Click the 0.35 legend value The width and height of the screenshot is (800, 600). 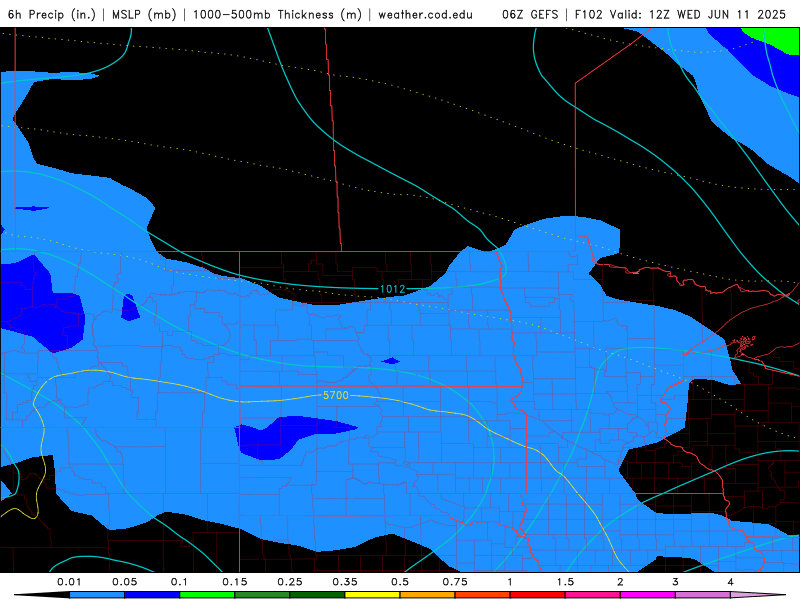coord(345,582)
